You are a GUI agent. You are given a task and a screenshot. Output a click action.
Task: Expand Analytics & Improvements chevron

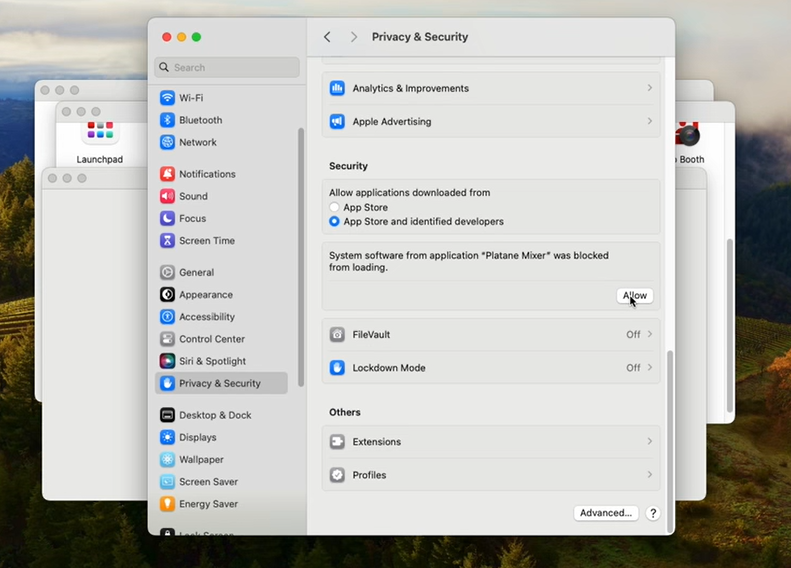(x=650, y=88)
